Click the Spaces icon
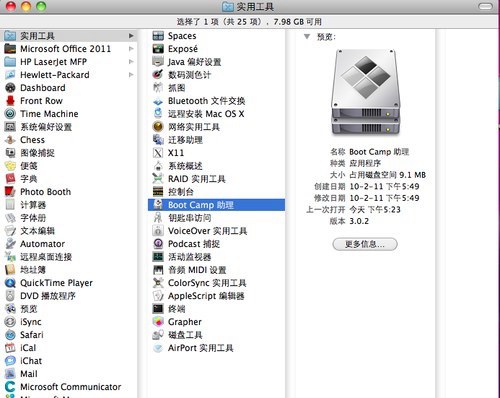 [158, 36]
